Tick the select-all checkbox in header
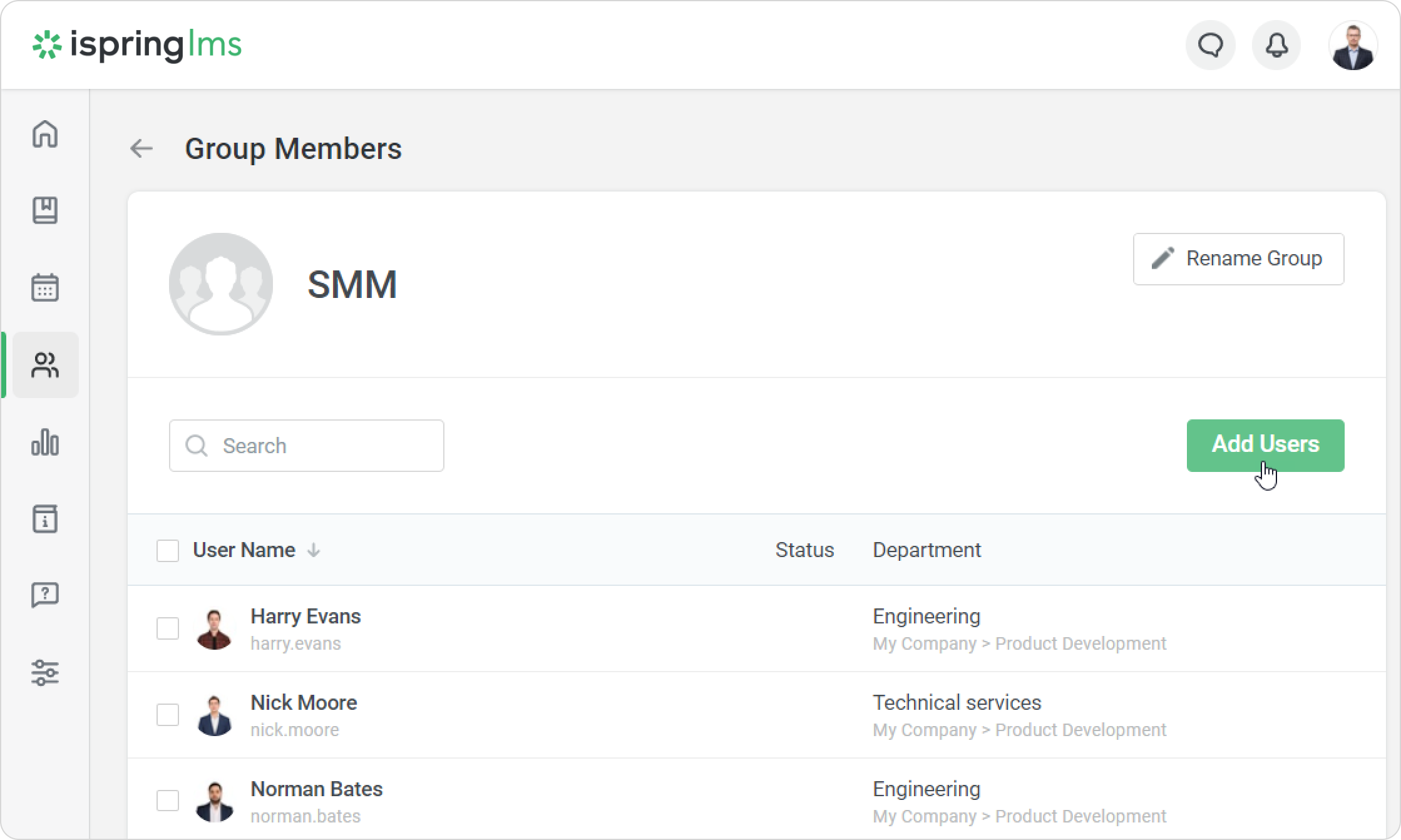The image size is (1401, 840). (x=168, y=551)
